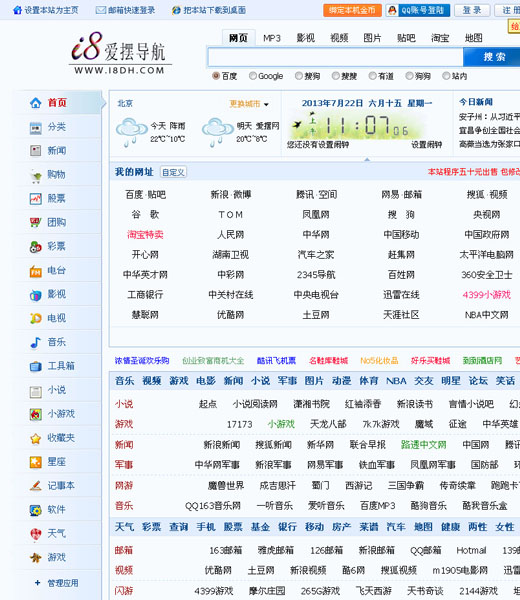Select the 站内 site search radio button
Image resolution: width=520 pixels, height=600 pixels.
point(445,76)
